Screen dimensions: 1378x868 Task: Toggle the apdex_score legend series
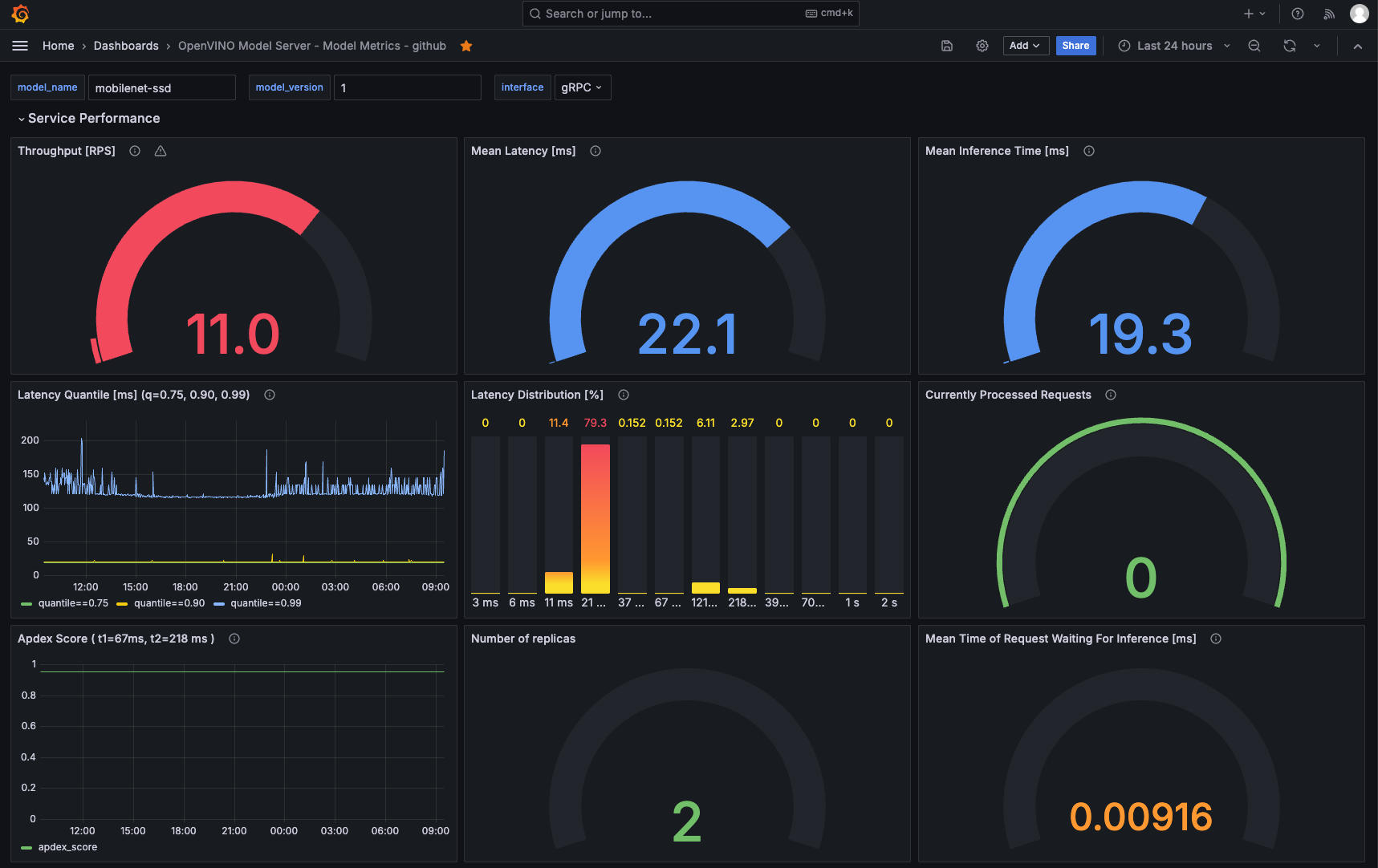click(x=67, y=847)
